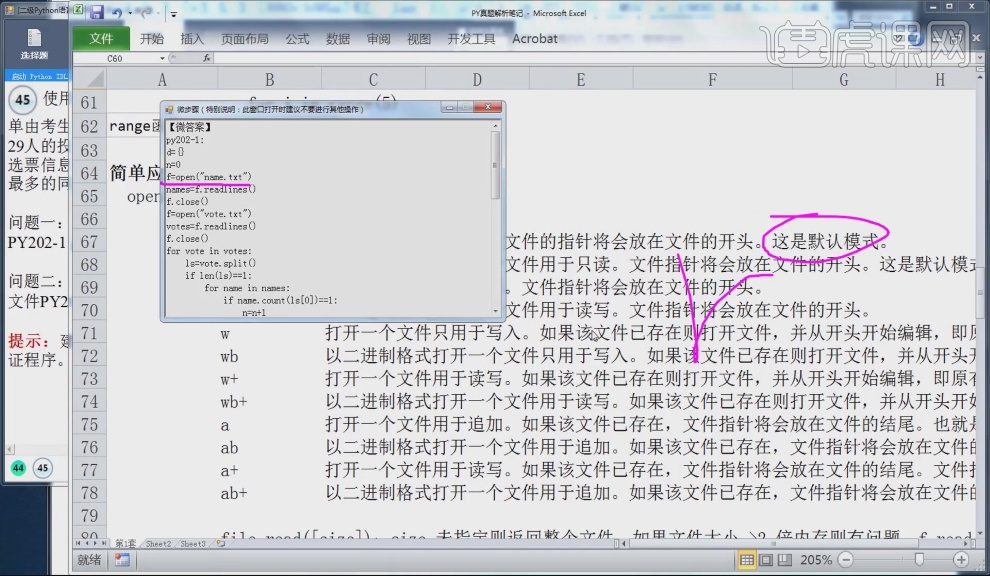Close the 微步骤 answer popup window

click(x=488, y=107)
